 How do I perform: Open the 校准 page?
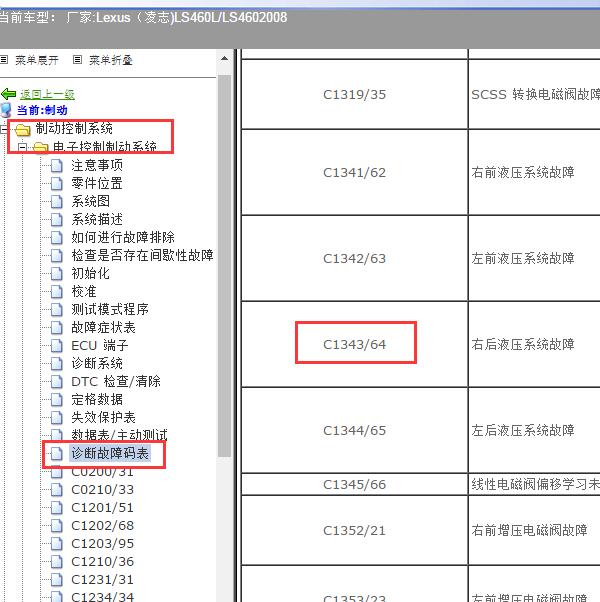[84, 291]
